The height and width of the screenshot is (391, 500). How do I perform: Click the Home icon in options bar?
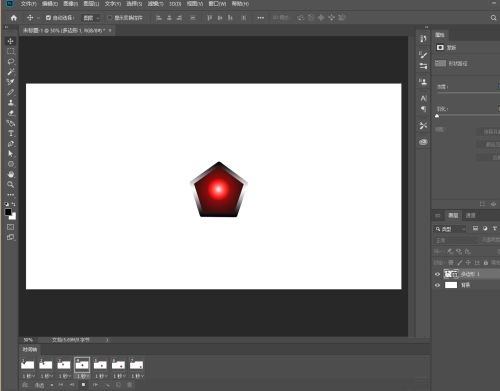click(x=14, y=18)
